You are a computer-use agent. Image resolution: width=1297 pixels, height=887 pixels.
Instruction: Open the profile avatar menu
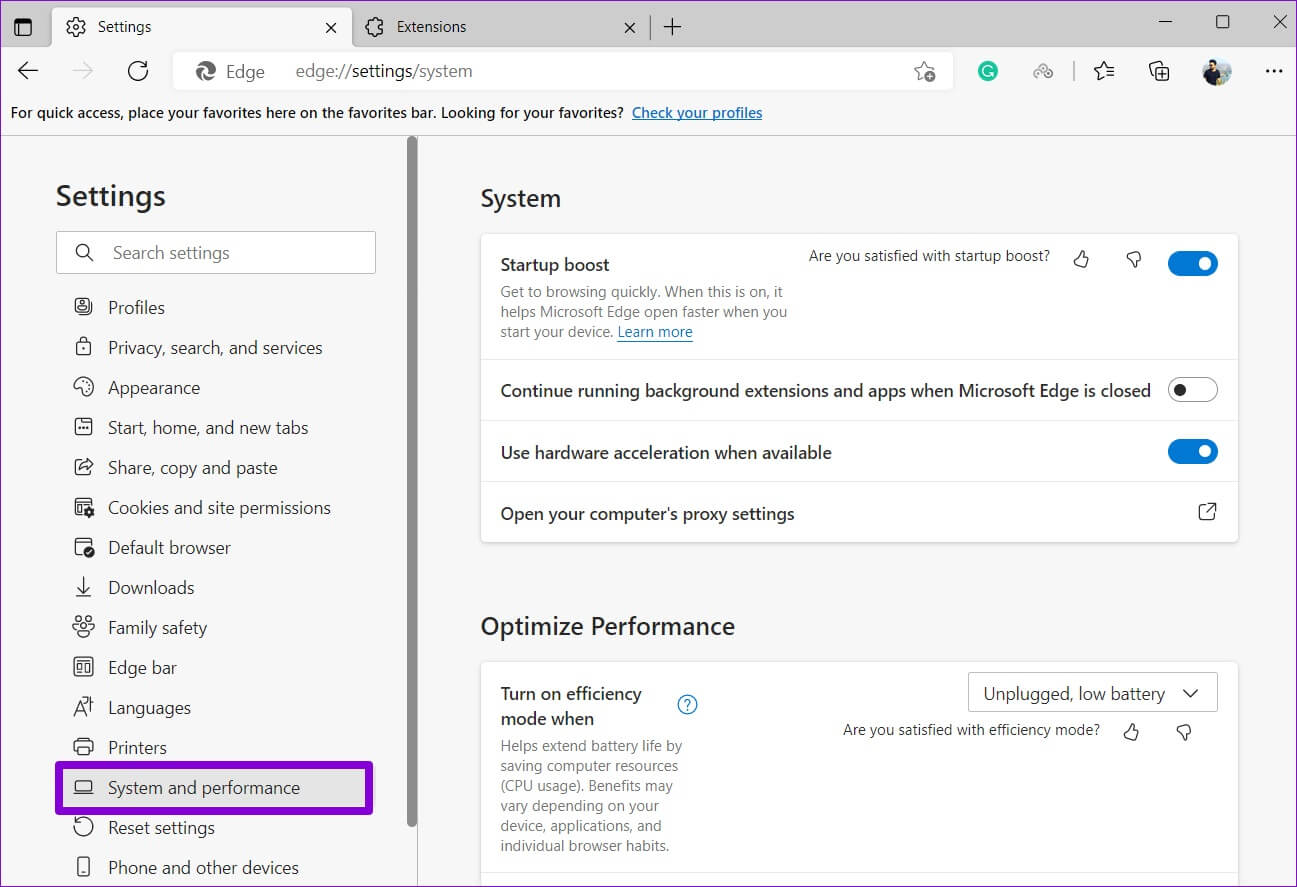coord(1217,71)
